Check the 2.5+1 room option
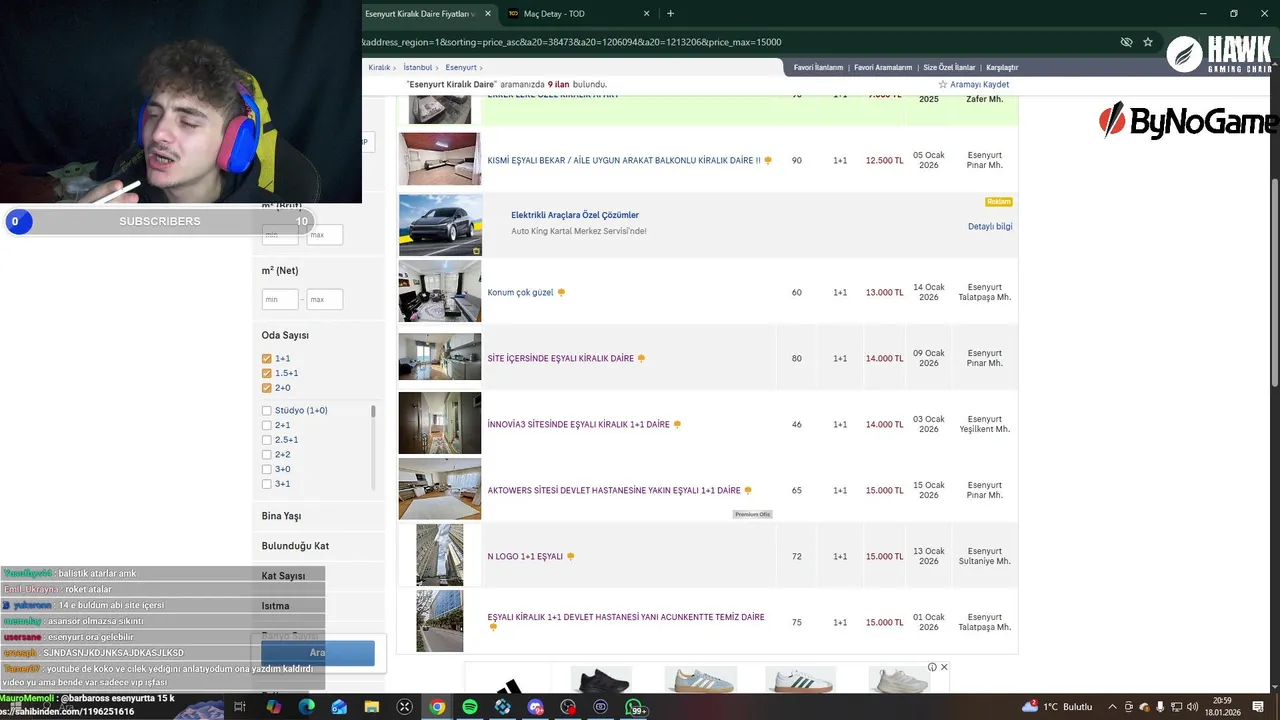 coord(267,440)
